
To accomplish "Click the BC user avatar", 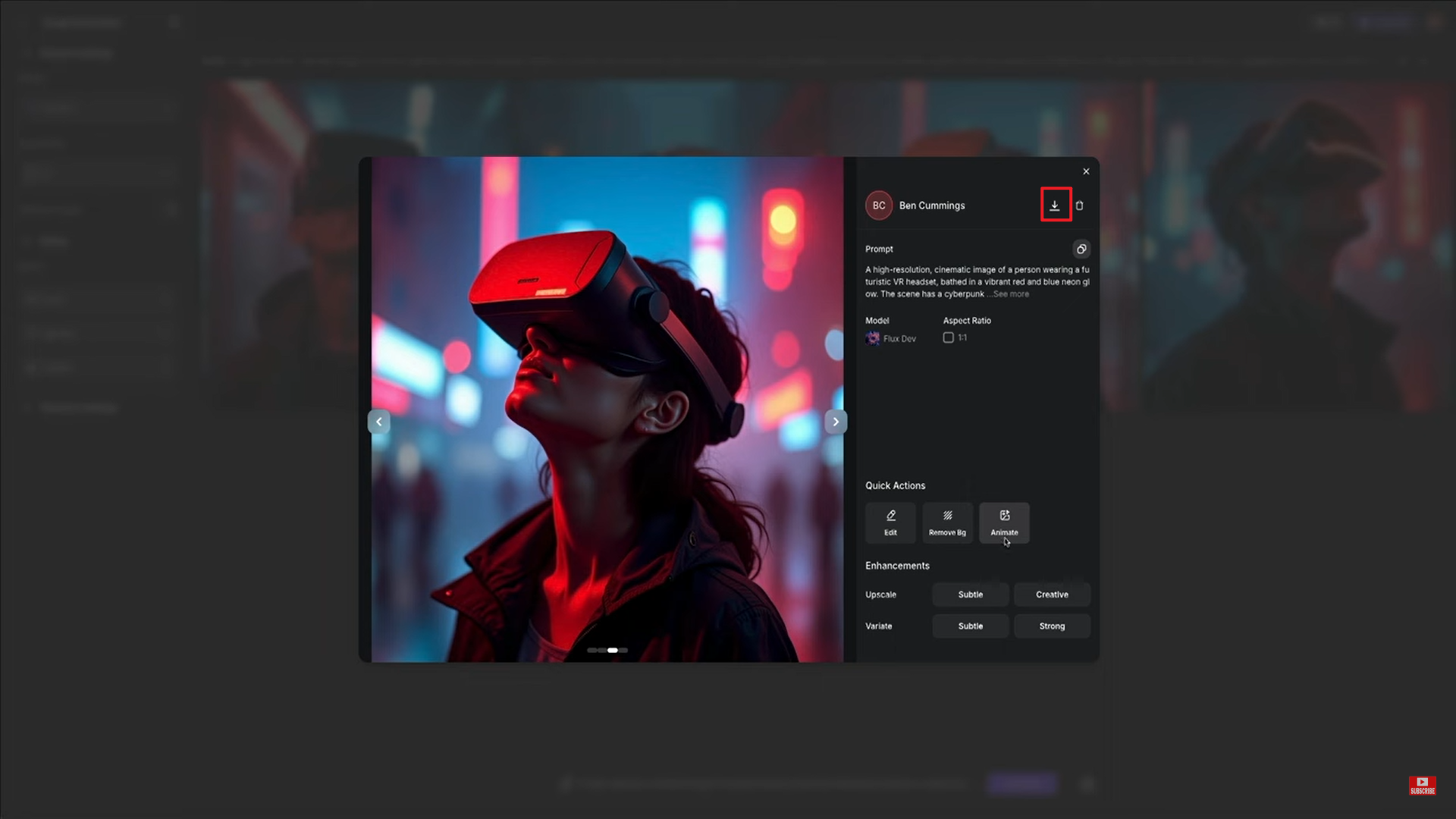I will [879, 206].
